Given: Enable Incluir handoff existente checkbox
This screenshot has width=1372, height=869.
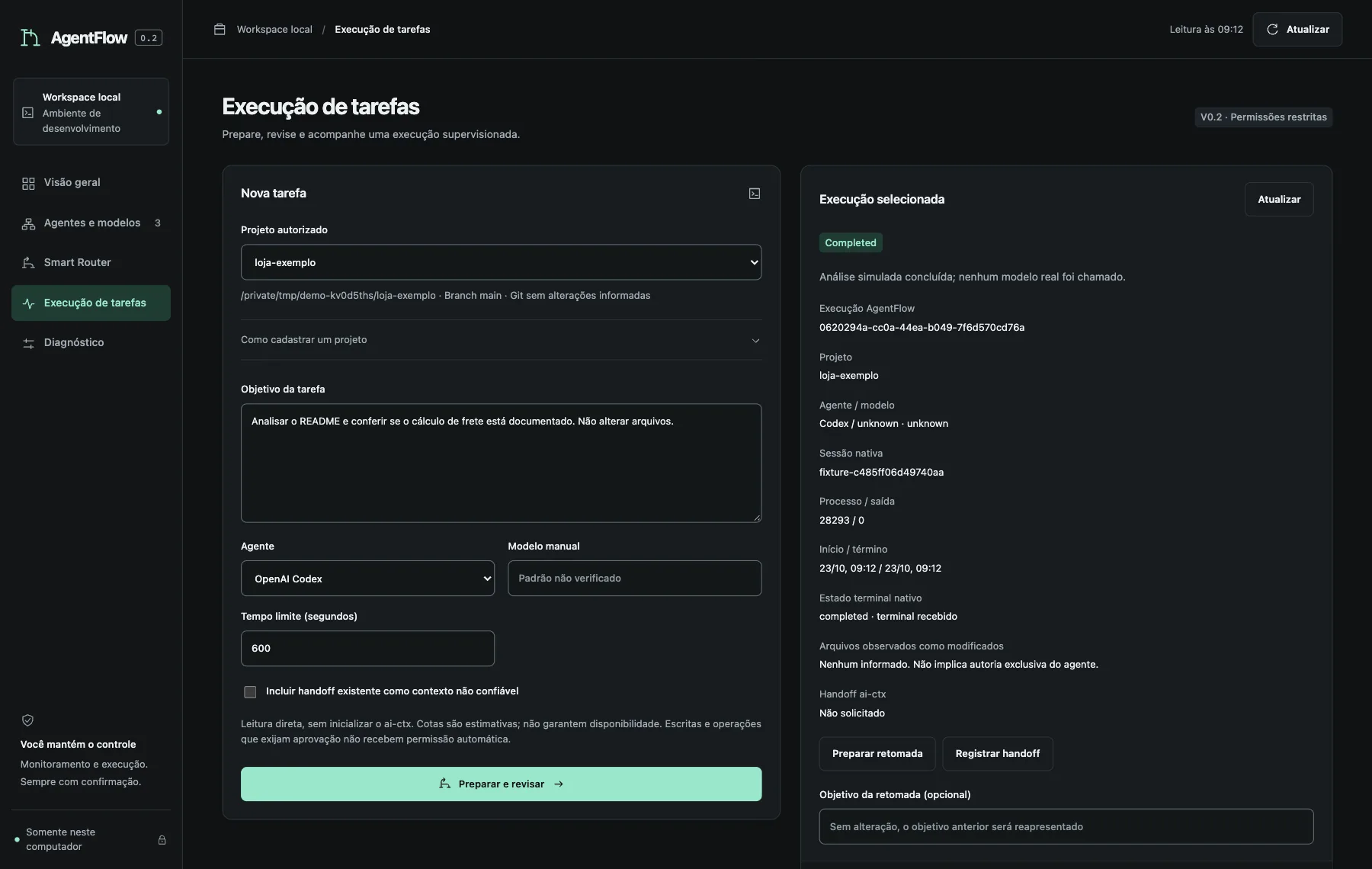Looking at the screenshot, I should click(x=250, y=691).
